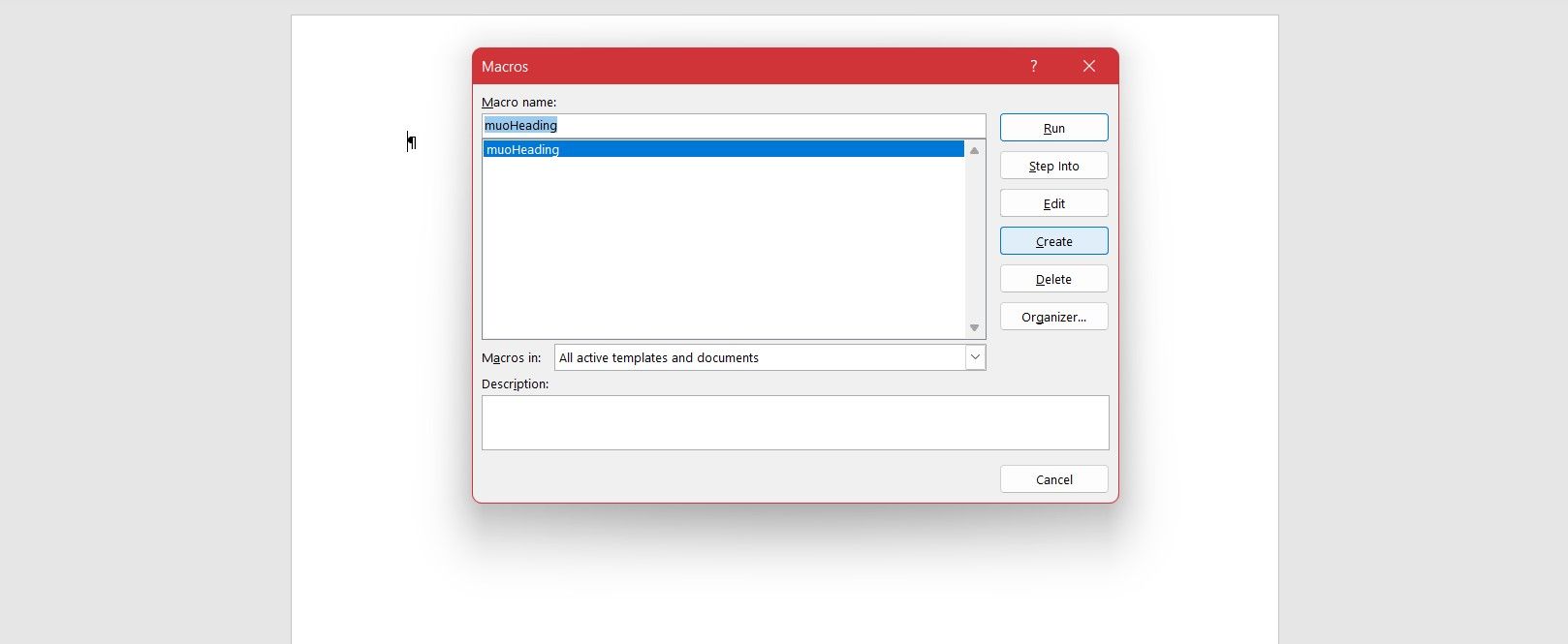Open the macro with Edit button

[x=1053, y=203]
